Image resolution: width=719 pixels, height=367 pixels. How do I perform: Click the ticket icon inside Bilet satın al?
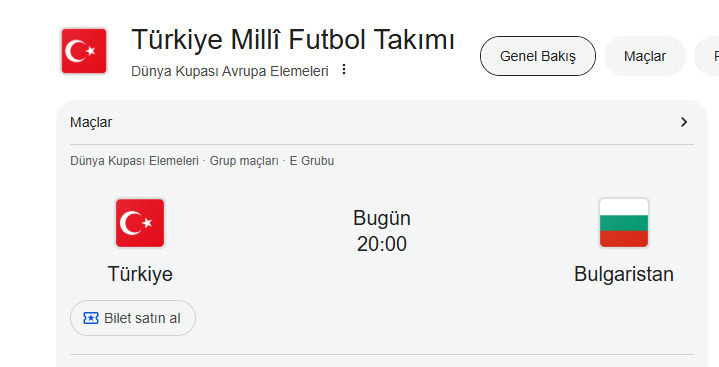(91, 318)
